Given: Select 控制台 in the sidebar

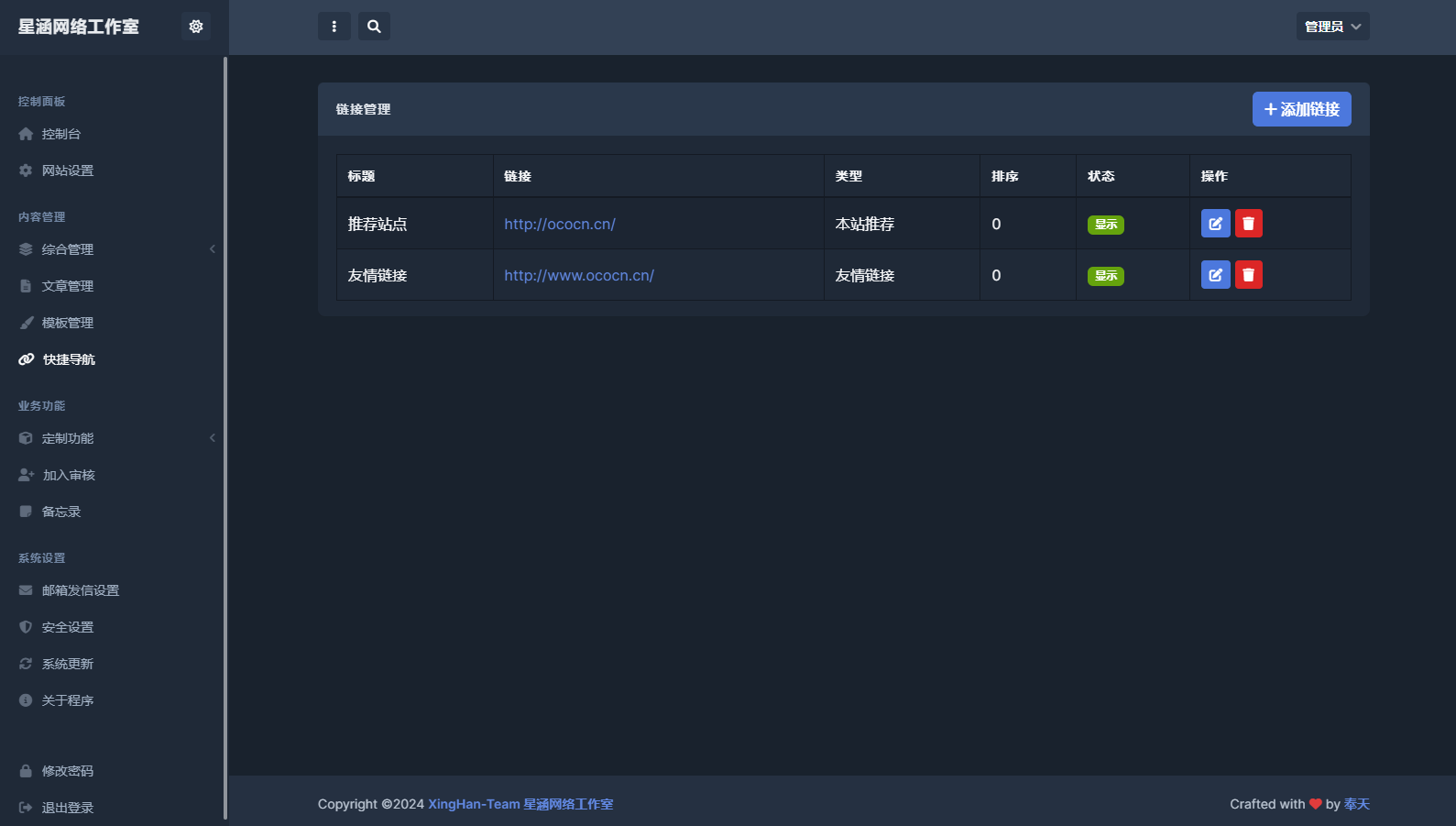Looking at the screenshot, I should 61,134.
